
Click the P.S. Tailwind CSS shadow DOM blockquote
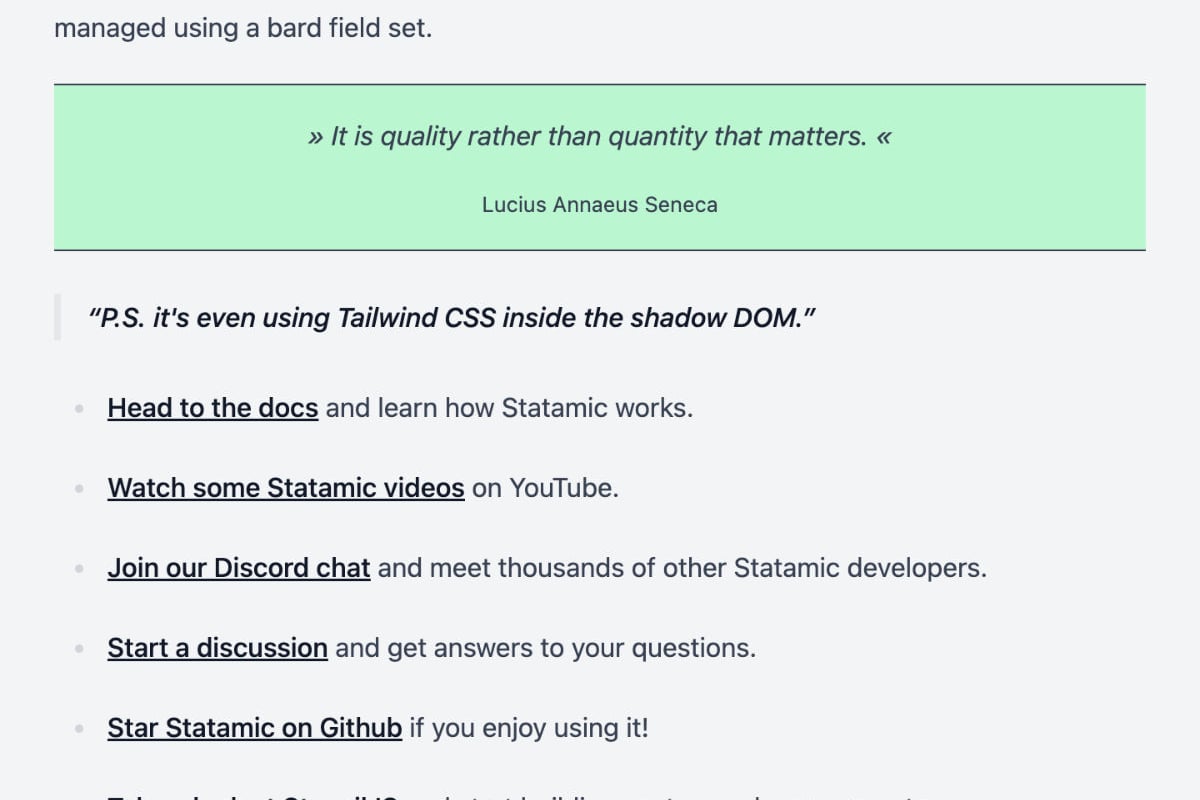coord(452,318)
